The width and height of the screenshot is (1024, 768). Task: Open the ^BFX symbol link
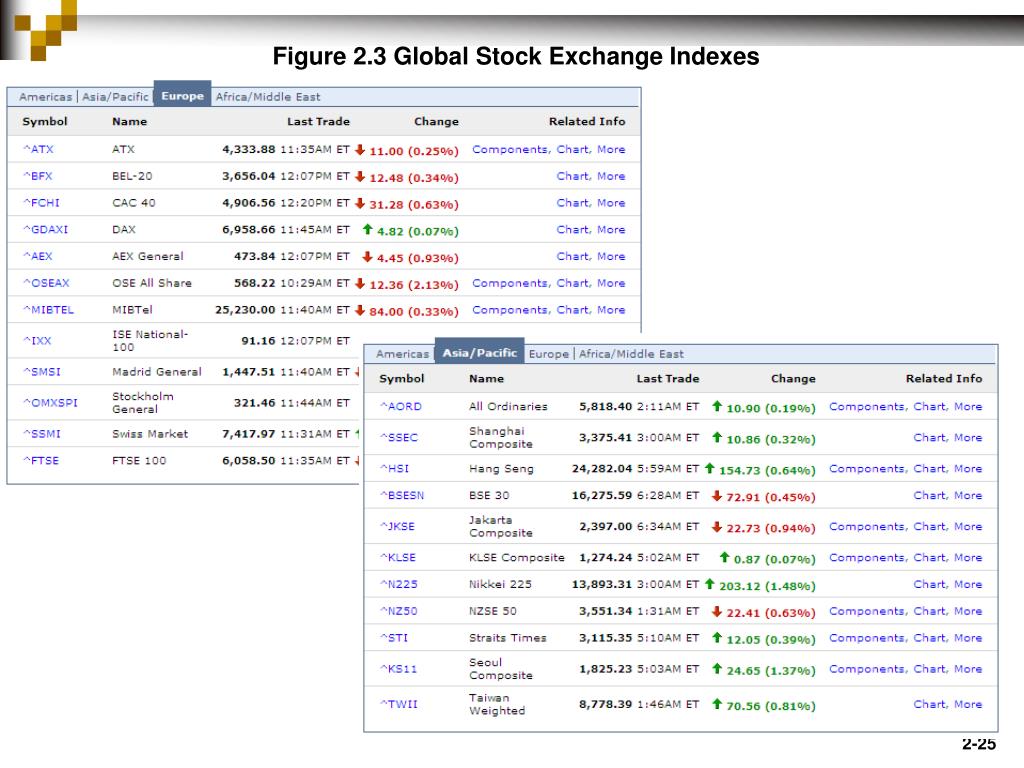(x=38, y=176)
